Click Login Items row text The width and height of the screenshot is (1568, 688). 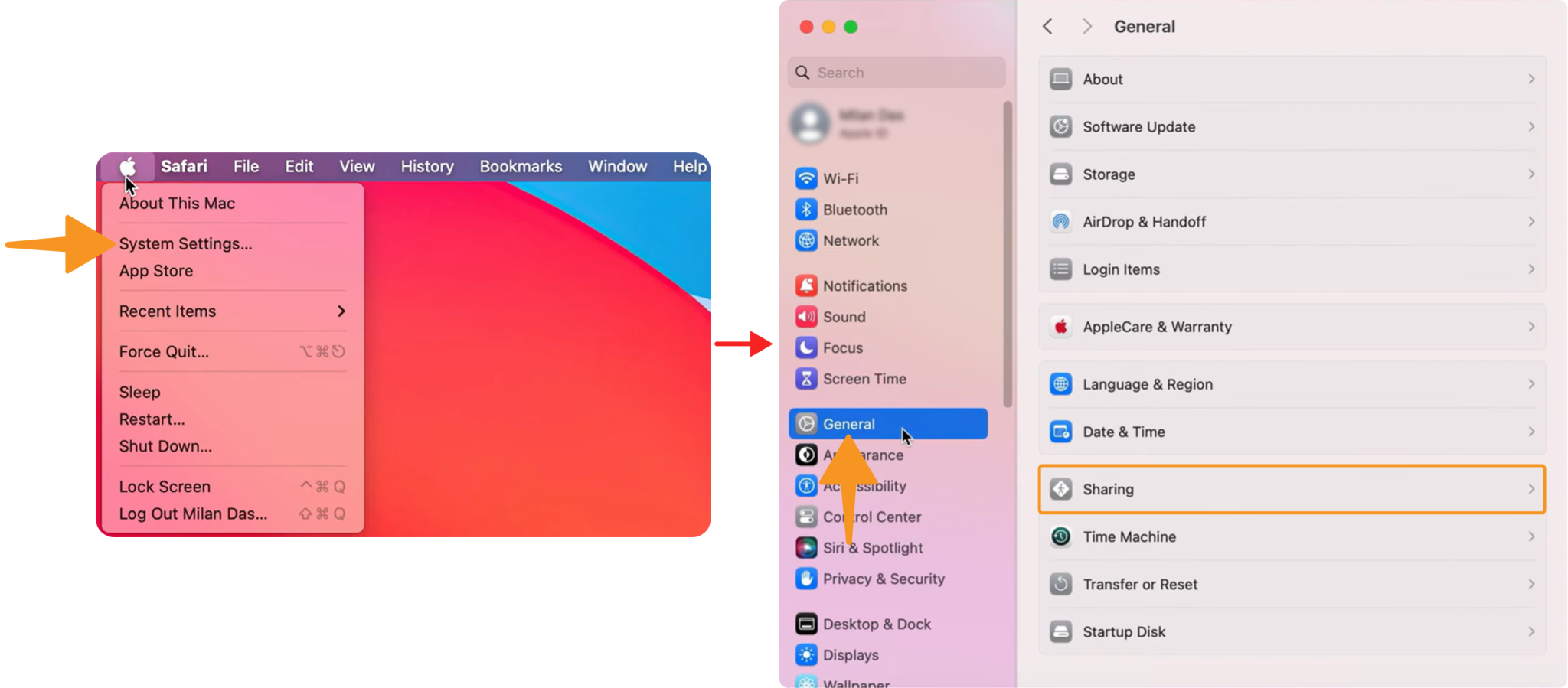coord(1121,269)
